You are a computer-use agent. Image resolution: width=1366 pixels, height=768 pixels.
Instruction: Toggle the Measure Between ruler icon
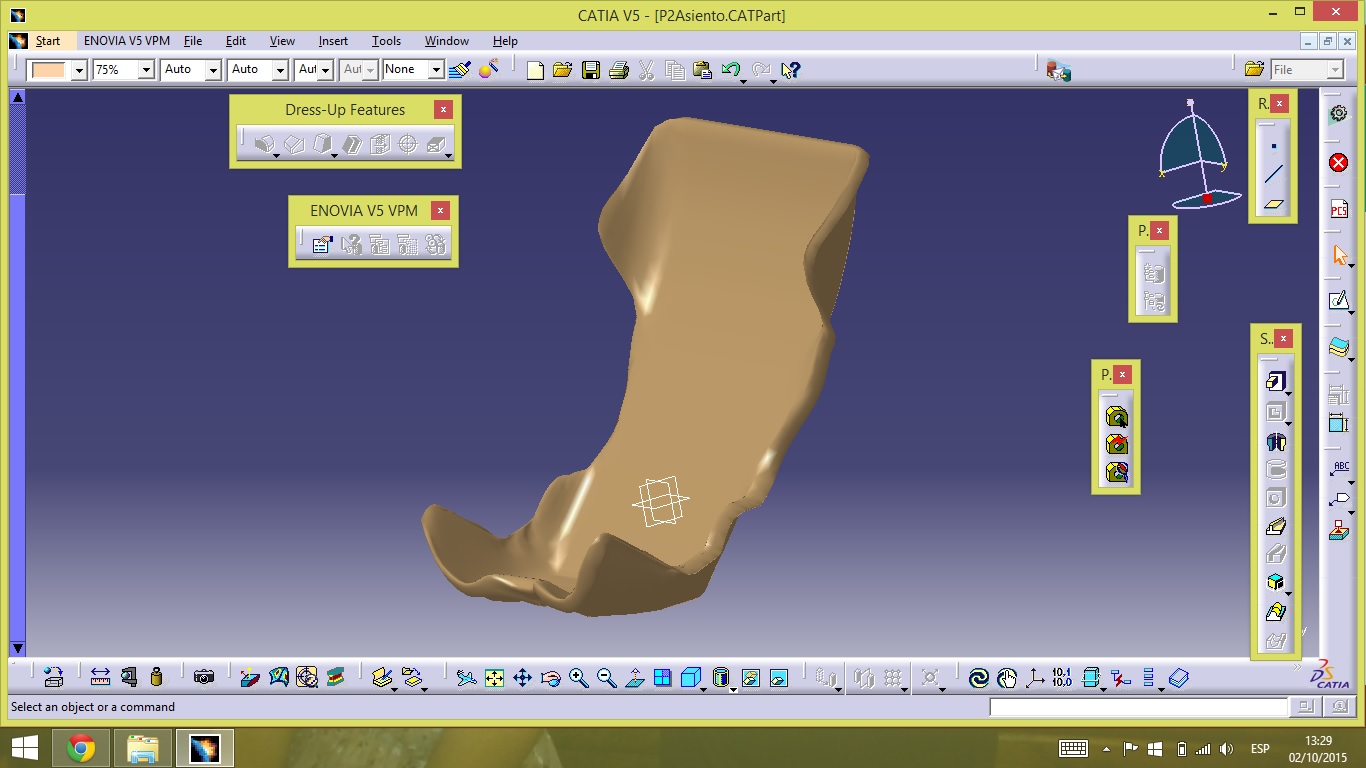(100, 677)
